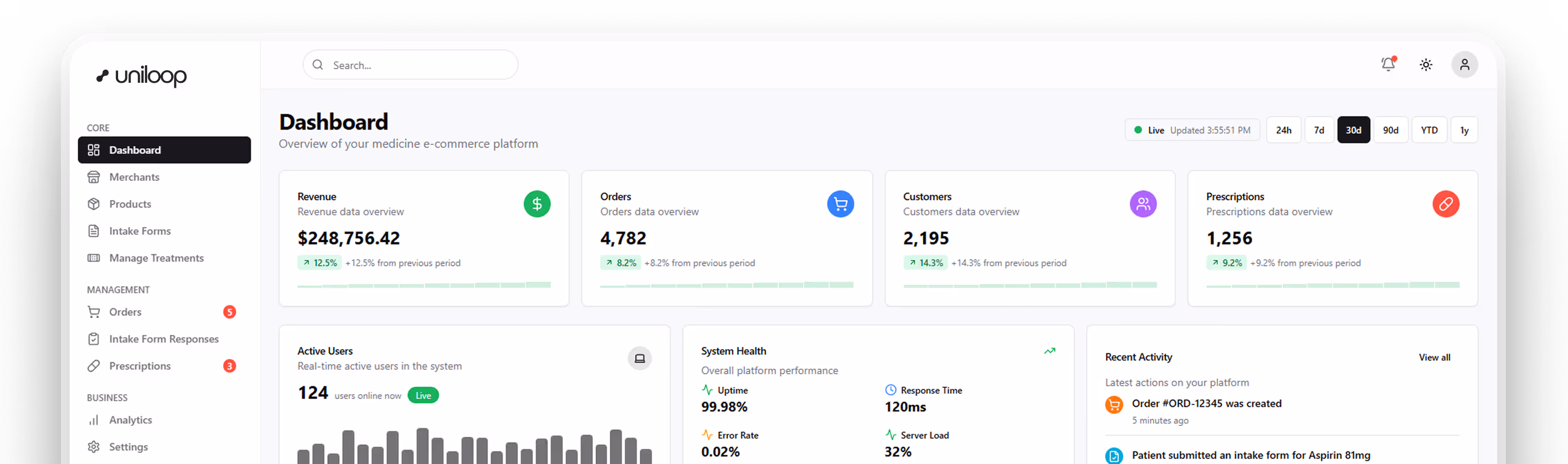Open View all in Recent Activity
Viewport: 1568px width, 464px height.
click(1434, 357)
